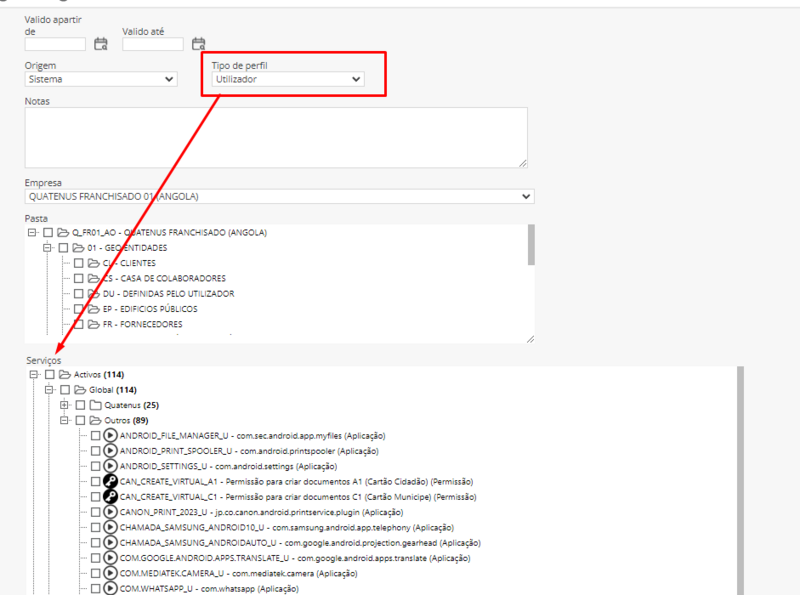Image resolution: width=800 pixels, height=595 pixels.
Task: Click the app icon beside COM.MEDIATEK.CAMERA_U
Action: 108,573
